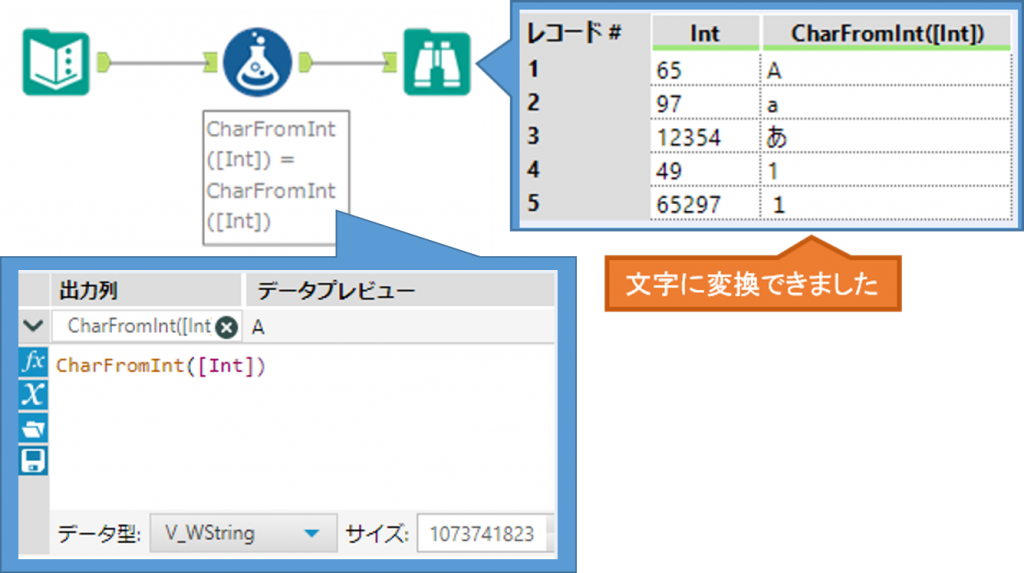Click the output column name field
This screenshot has width=1024, height=573.
[140, 327]
